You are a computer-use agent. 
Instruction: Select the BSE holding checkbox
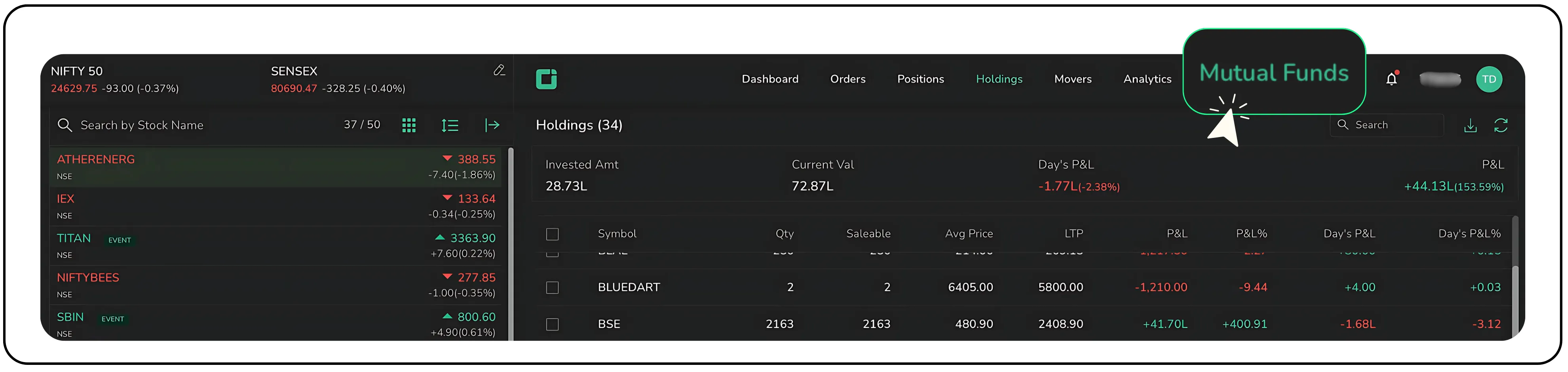552,324
